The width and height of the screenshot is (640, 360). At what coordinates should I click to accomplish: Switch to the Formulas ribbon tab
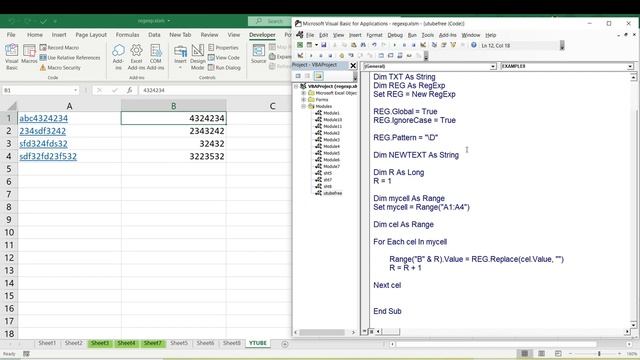click(x=127, y=35)
